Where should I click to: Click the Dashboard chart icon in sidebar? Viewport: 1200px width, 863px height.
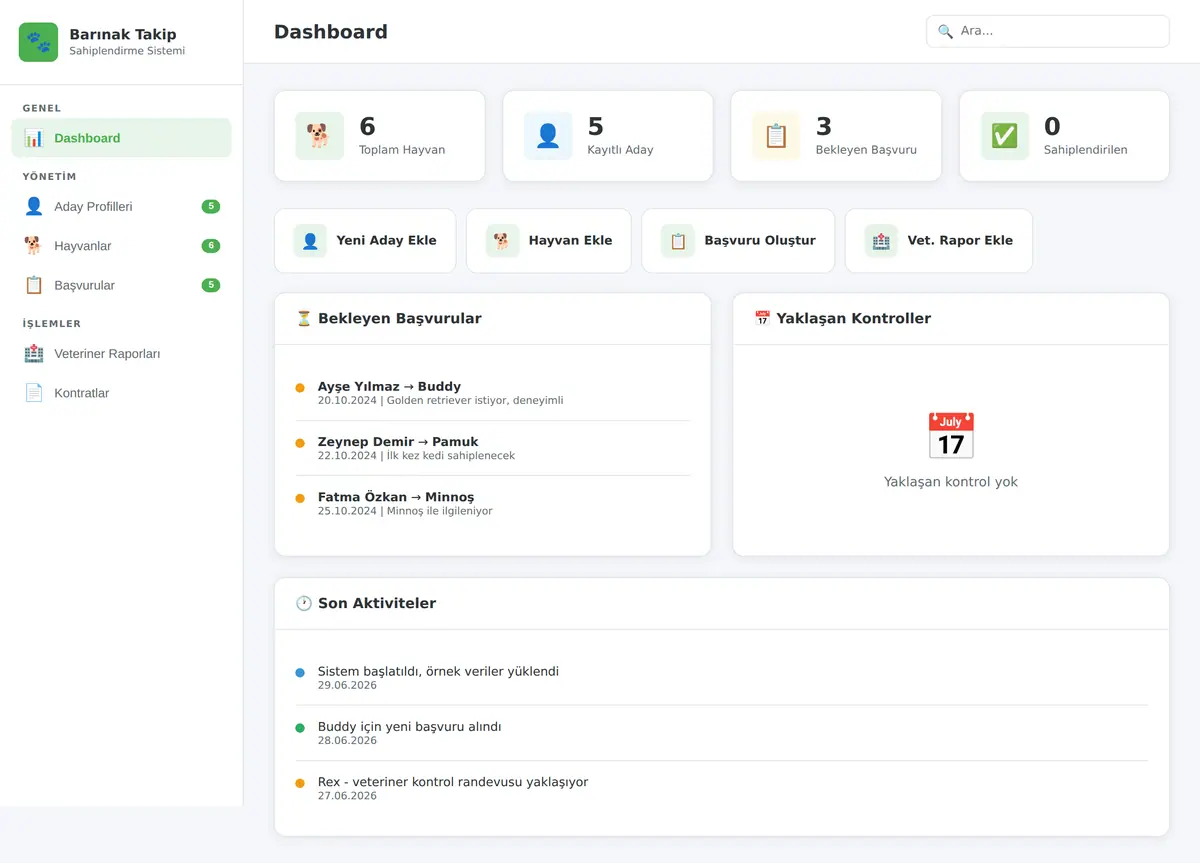coord(34,138)
